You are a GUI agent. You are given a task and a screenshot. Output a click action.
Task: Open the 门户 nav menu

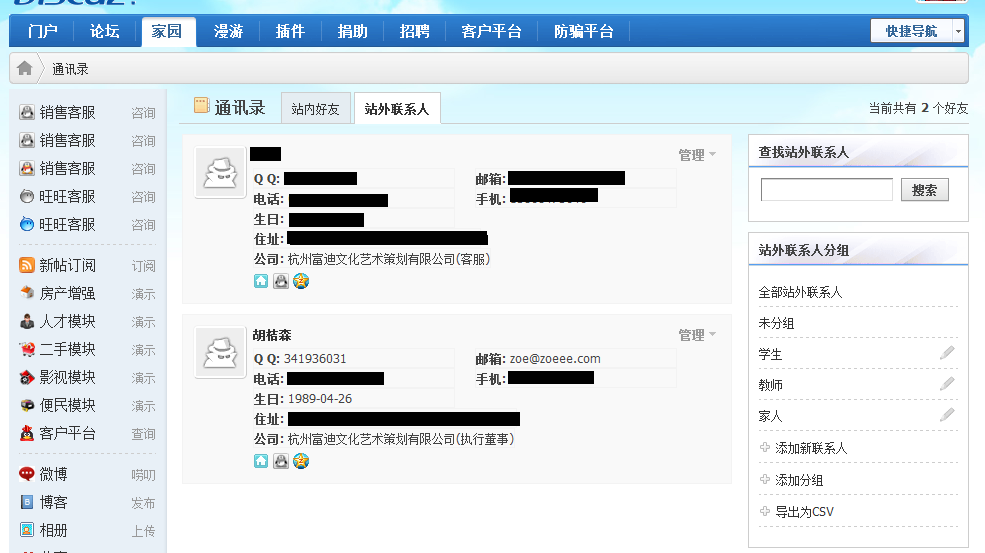coord(43,31)
